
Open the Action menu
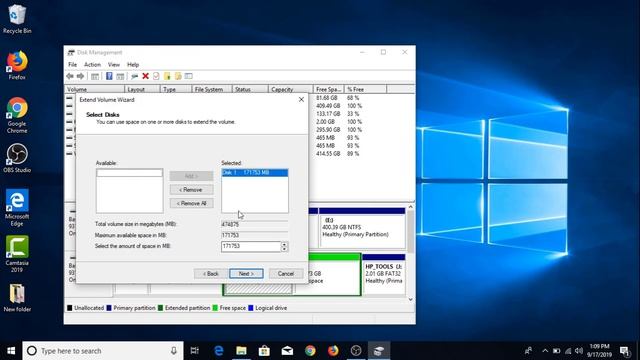[x=92, y=64]
